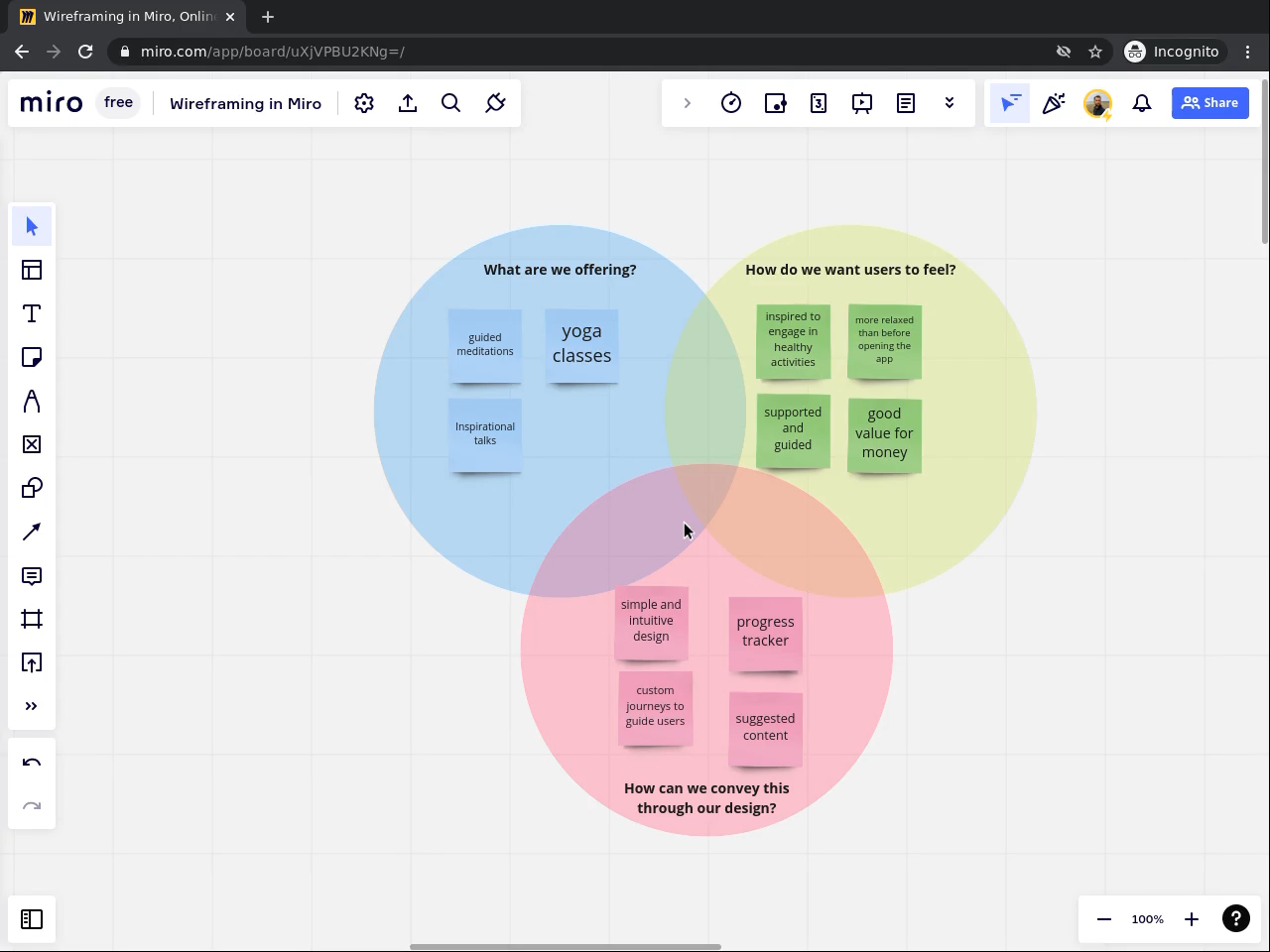The image size is (1270, 952).
Task: Toggle the frames panel at bottom left
Action: tap(32, 919)
